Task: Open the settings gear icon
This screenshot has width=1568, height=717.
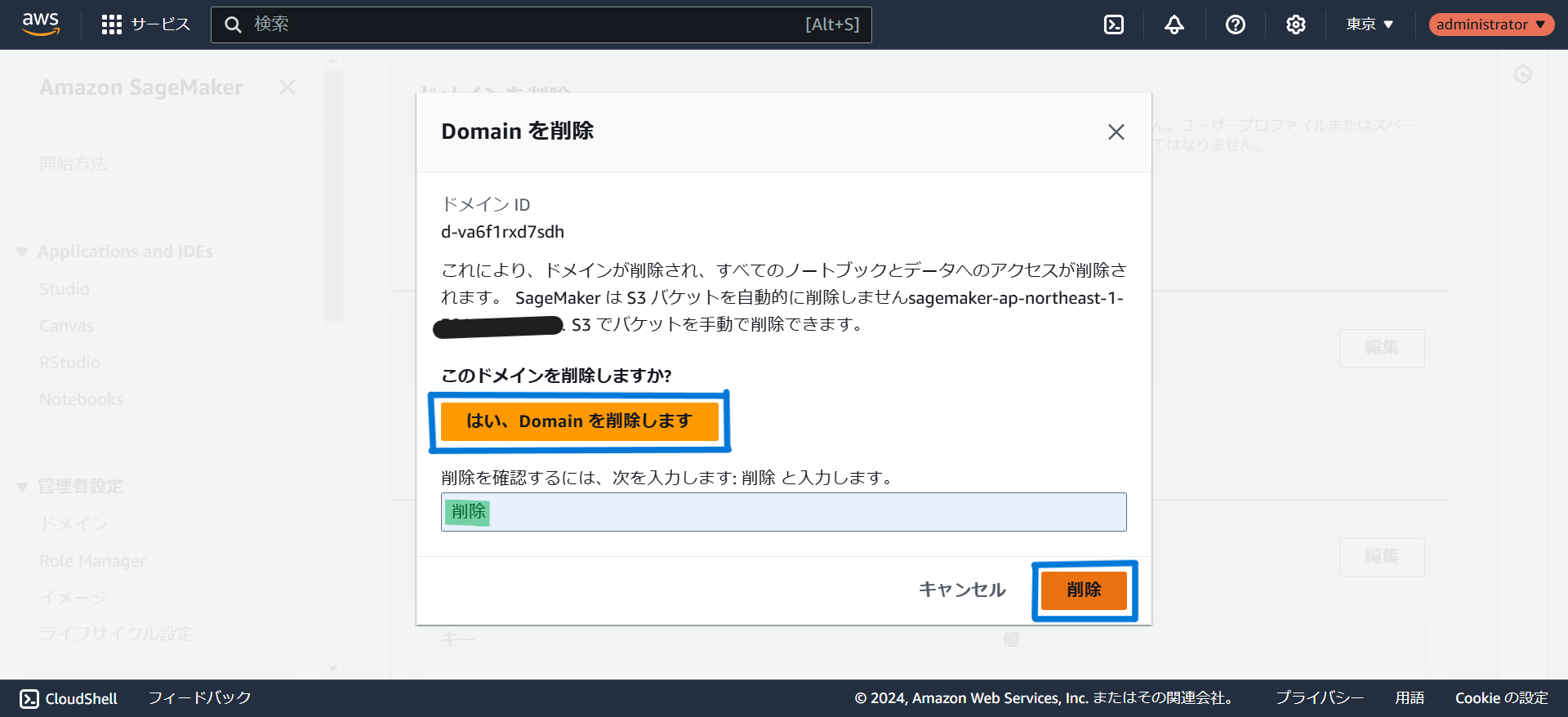Action: (1295, 24)
